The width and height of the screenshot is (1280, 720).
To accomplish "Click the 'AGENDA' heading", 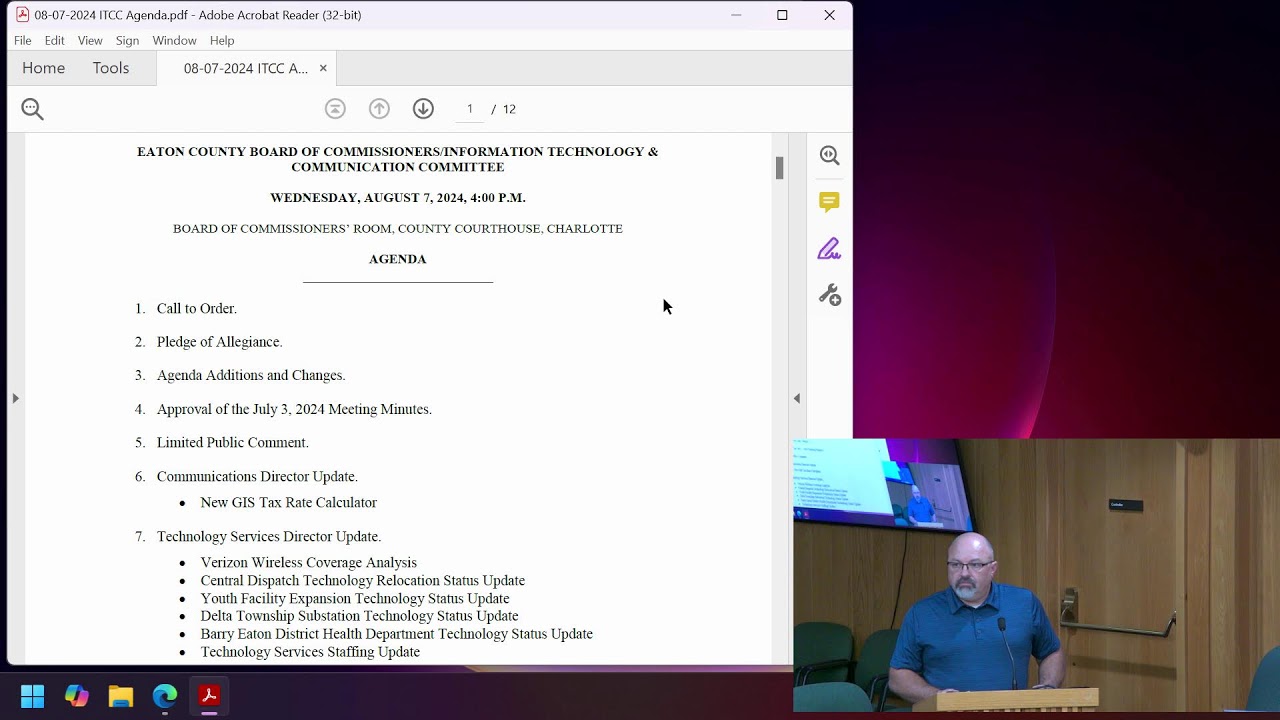I will (398, 259).
